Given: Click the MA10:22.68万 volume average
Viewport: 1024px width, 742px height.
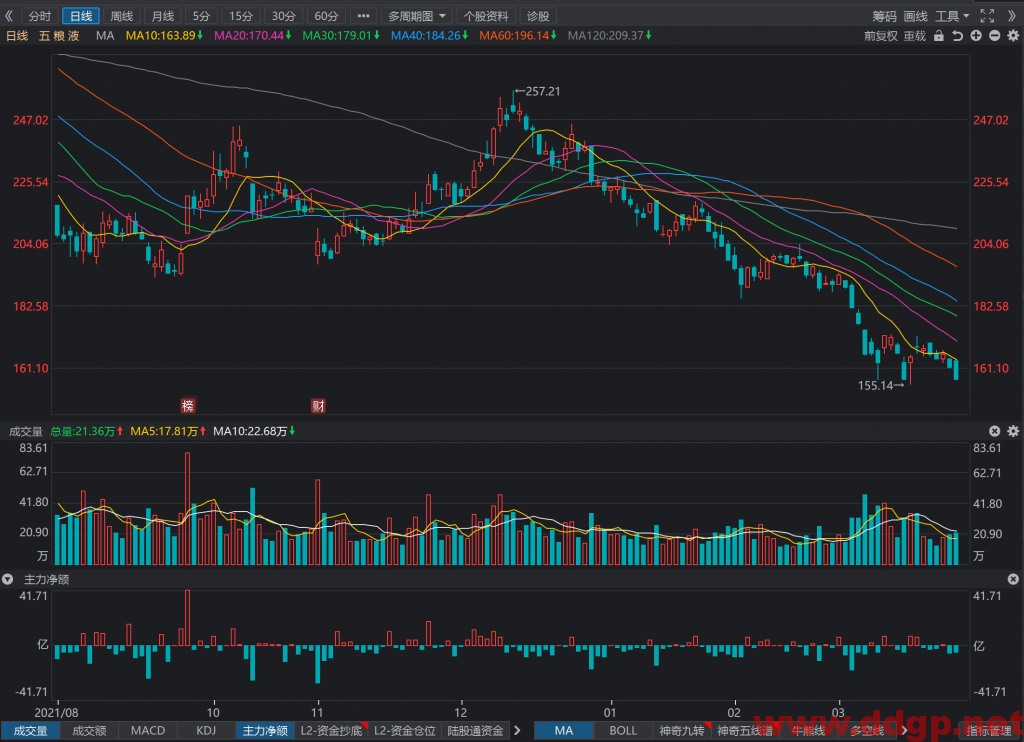Looking at the screenshot, I should pyautogui.click(x=250, y=431).
